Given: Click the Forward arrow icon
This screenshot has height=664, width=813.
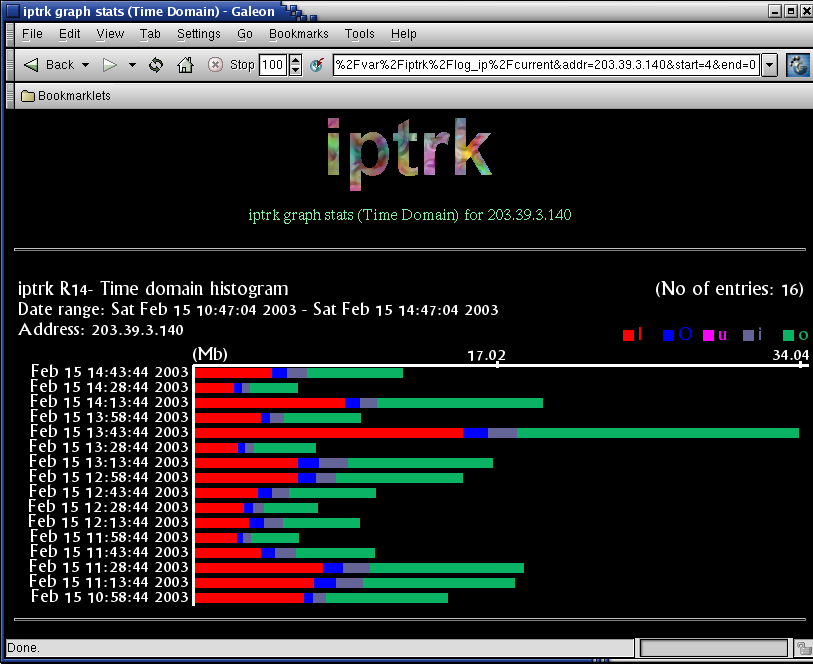Looking at the screenshot, I should point(109,65).
